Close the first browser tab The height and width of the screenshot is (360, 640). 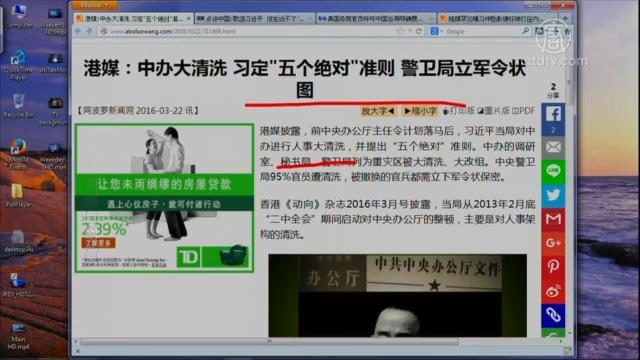188,19
